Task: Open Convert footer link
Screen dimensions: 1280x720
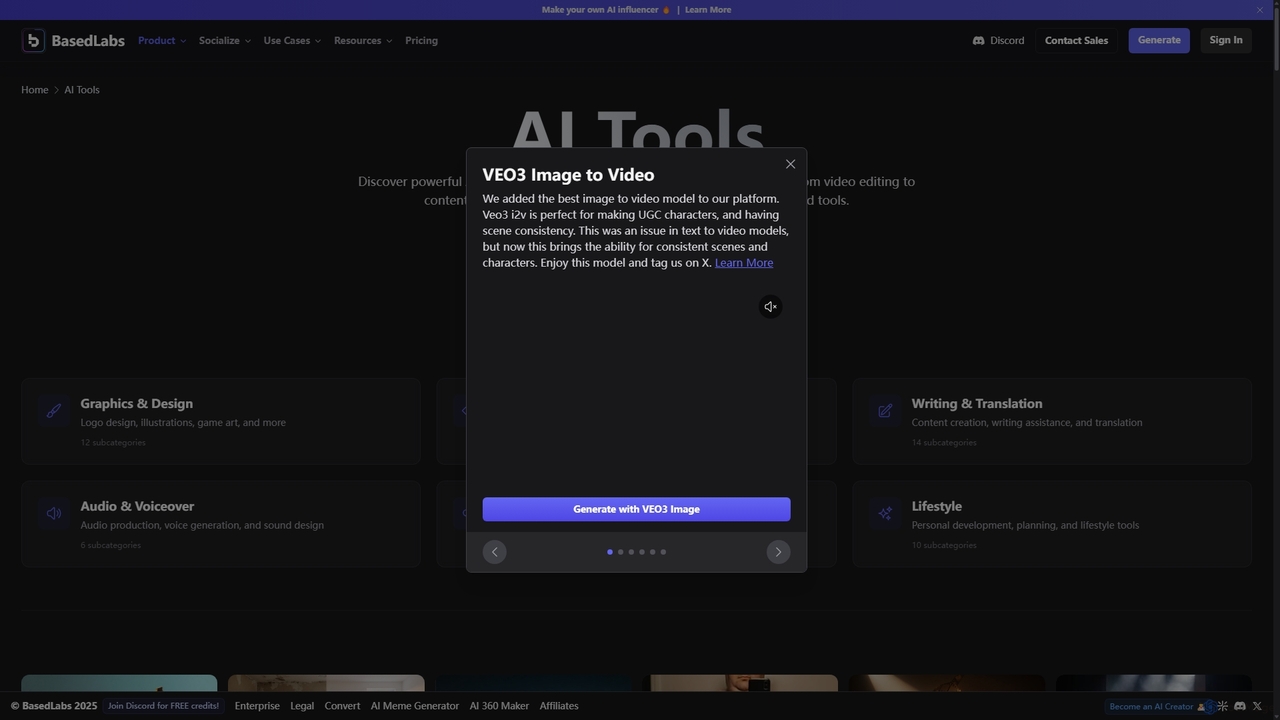Action: coord(342,706)
